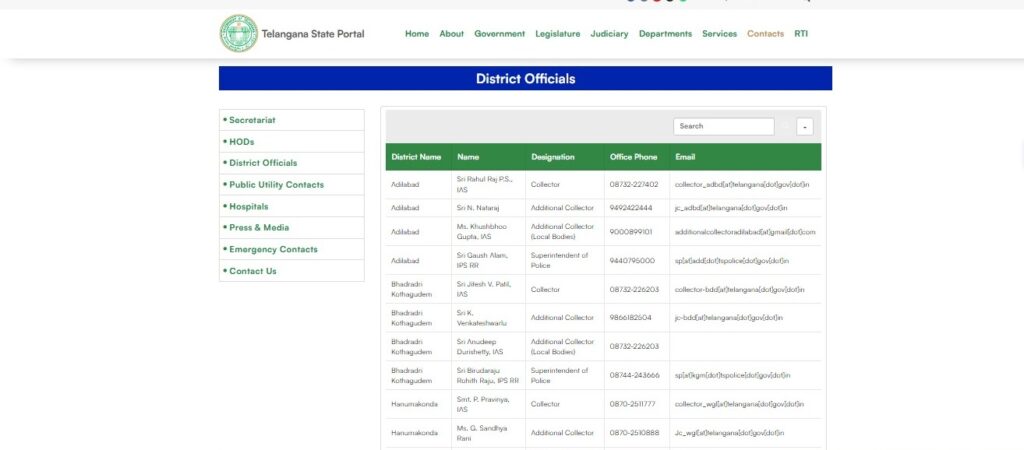The image size is (1024, 450).
Task: Open the table options dropdown beside Search
Action: [x=804, y=127]
